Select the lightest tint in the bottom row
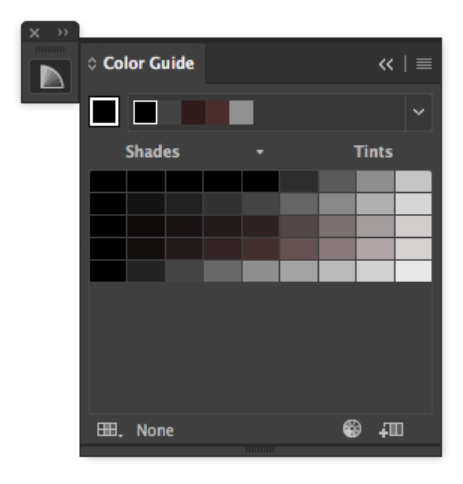The height and width of the screenshot is (484, 463). tap(413, 271)
